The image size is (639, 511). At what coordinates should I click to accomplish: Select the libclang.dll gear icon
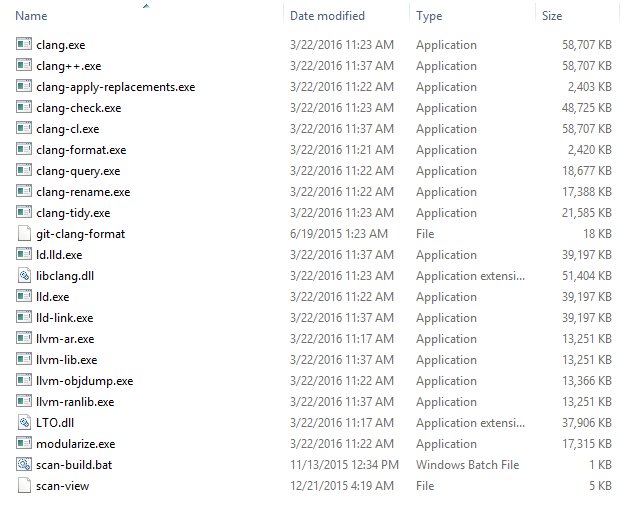pyautogui.click(x=24, y=275)
